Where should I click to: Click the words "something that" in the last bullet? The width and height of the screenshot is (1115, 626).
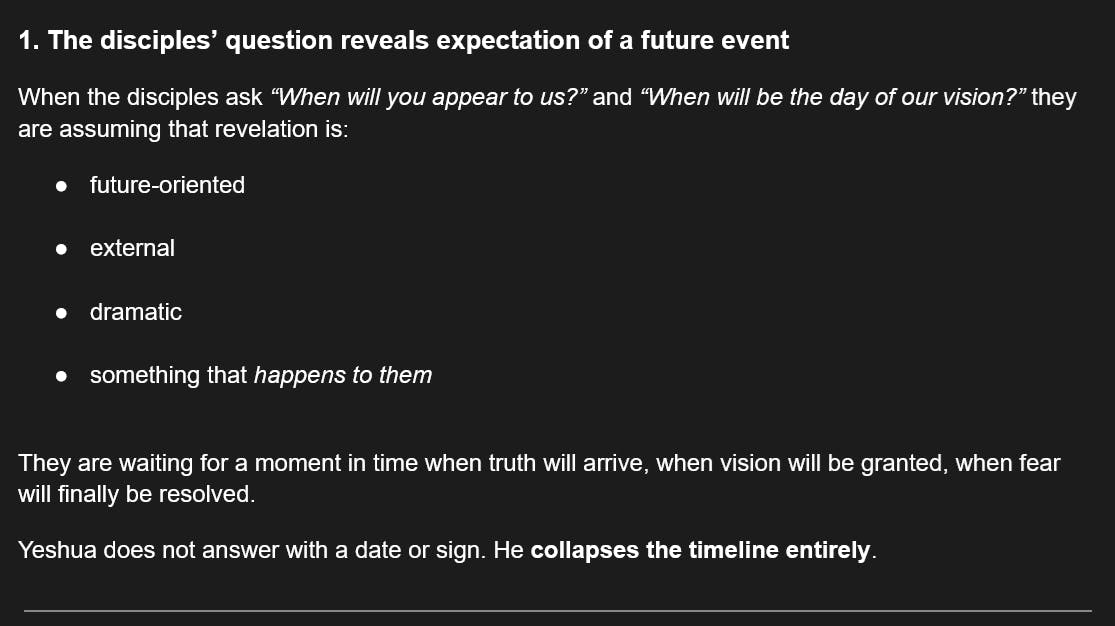[168, 375]
